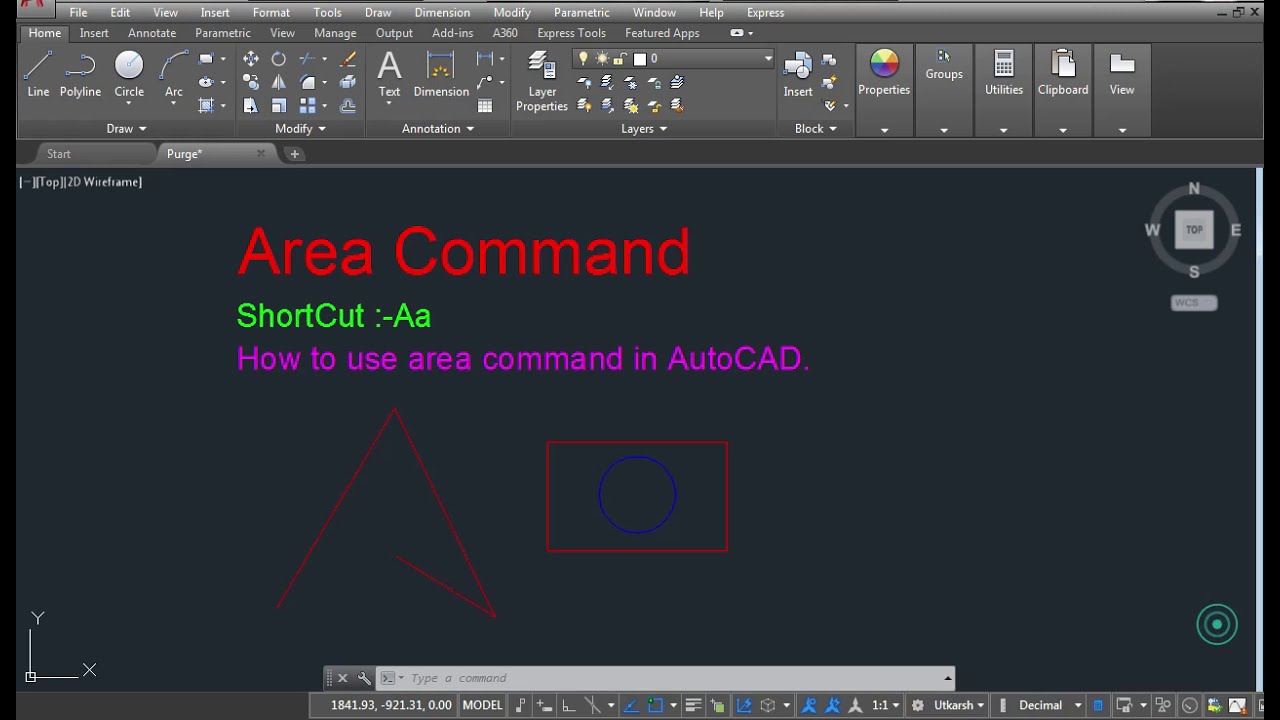Switch to the Annotate ribbon tab

tap(152, 33)
